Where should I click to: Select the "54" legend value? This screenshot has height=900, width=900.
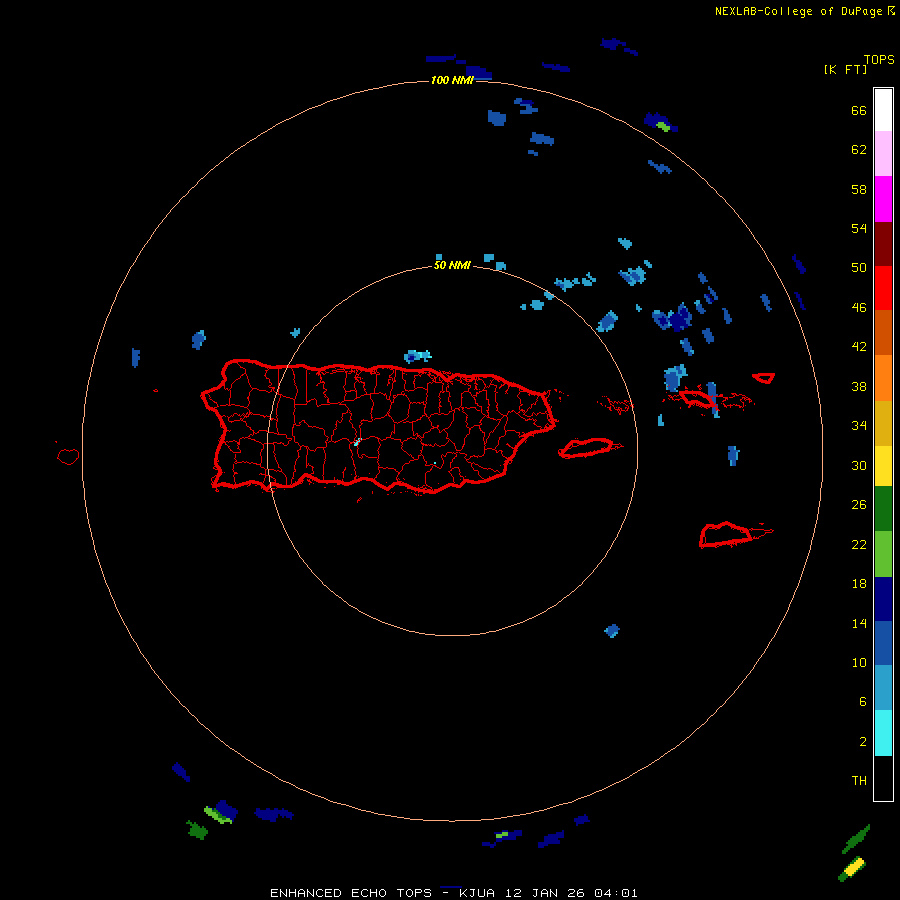click(x=859, y=228)
